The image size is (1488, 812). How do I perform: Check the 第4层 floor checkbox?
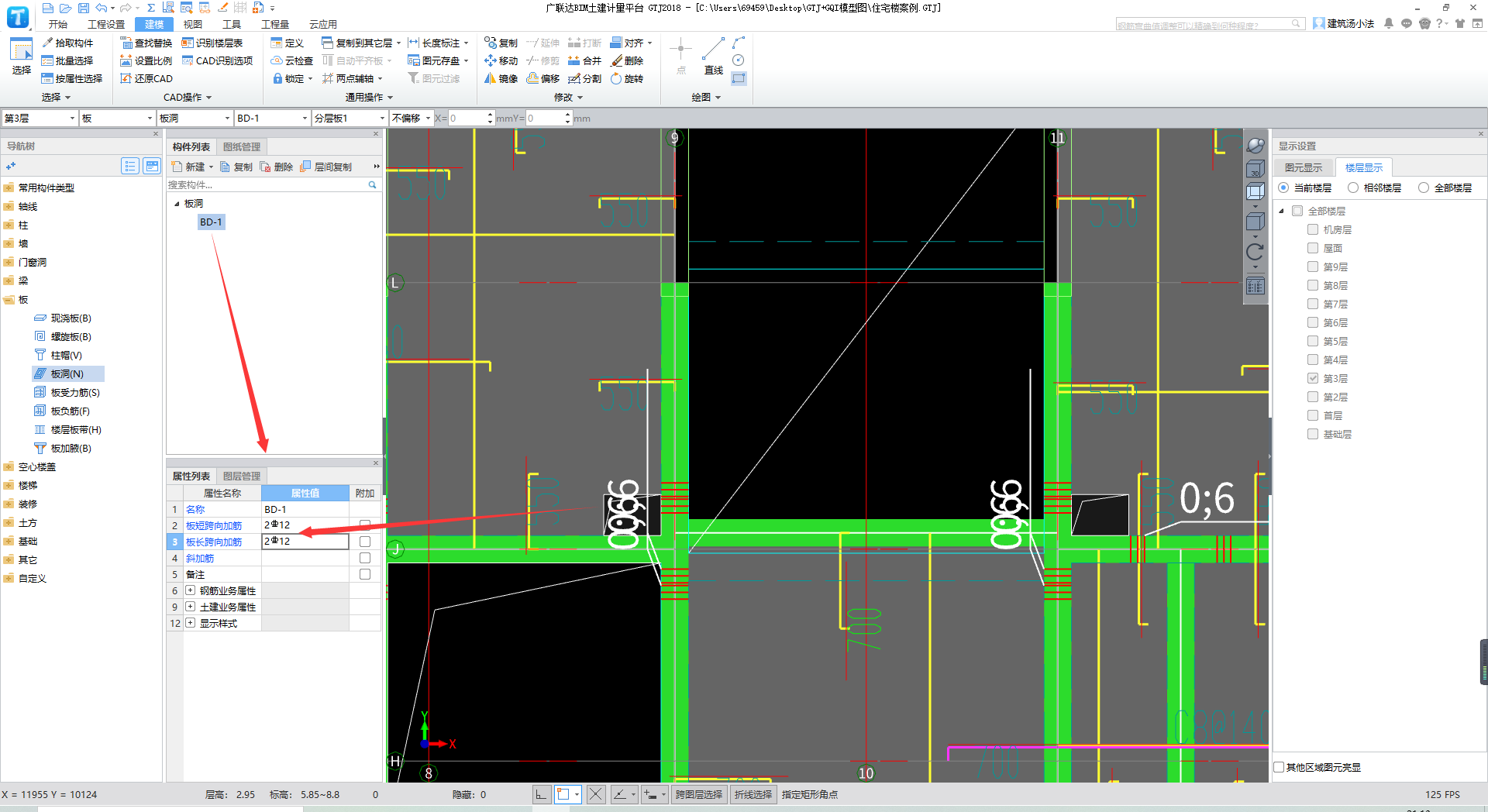[1313, 360]
